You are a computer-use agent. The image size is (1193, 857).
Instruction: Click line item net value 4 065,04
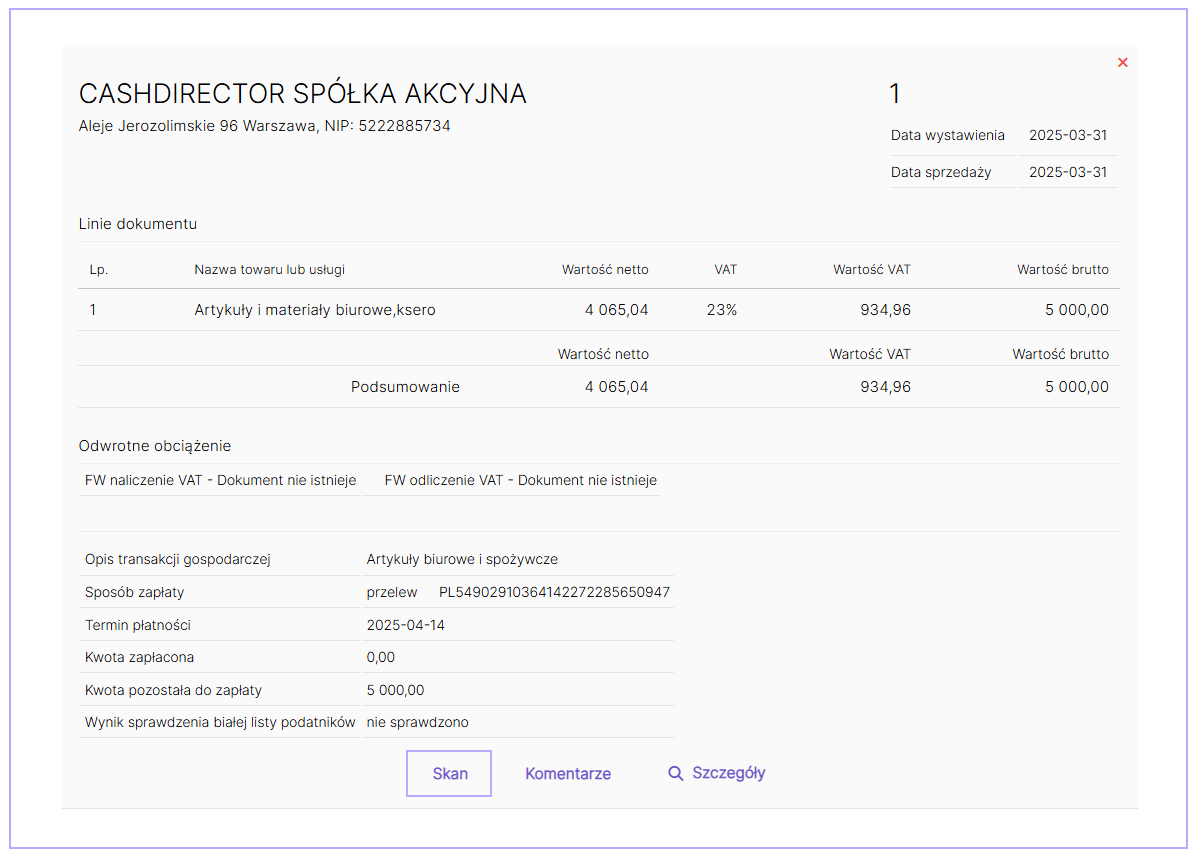[x=616, y=310]
